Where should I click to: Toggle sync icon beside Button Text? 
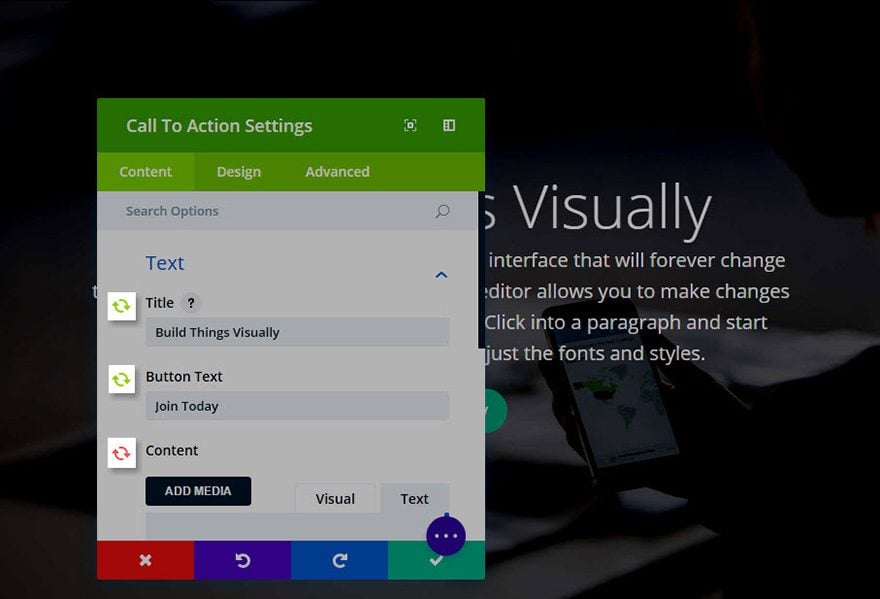tap(122, 379)
